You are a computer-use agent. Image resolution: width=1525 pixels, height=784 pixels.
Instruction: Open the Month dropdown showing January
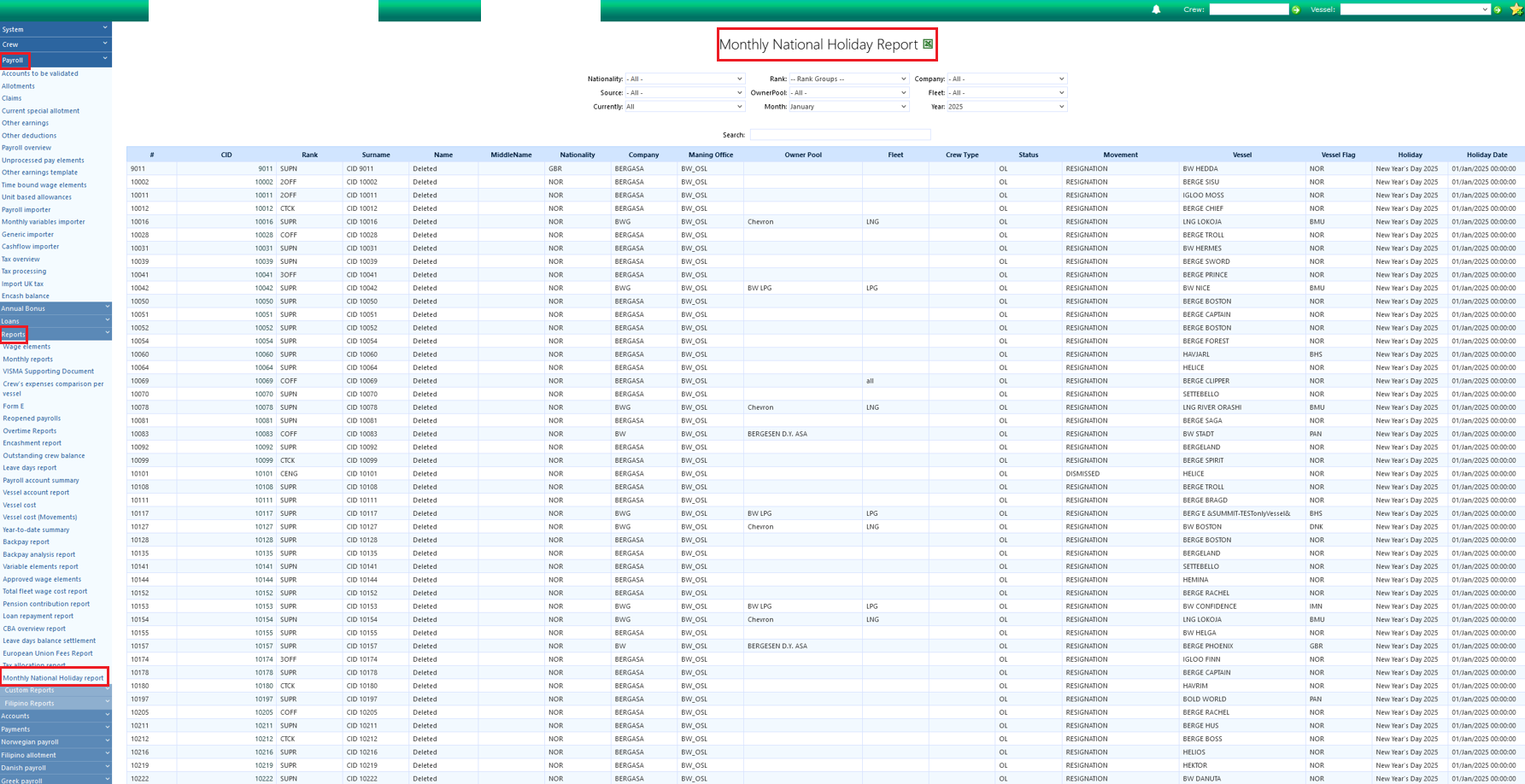point(848,107)
